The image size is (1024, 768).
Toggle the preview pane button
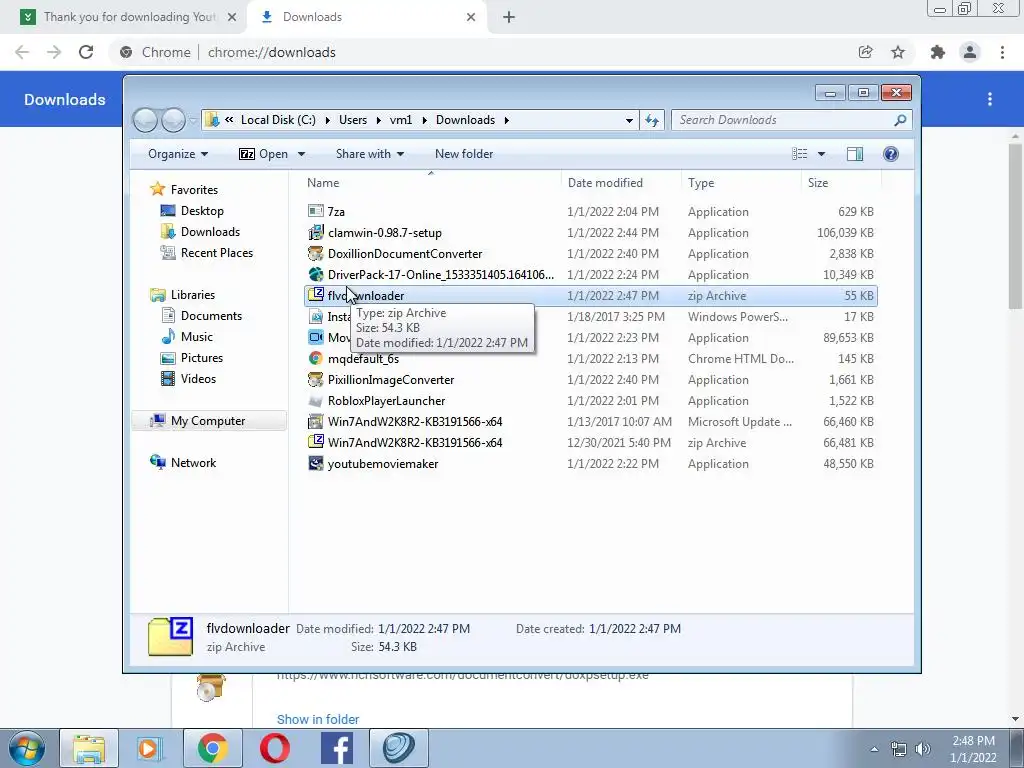pos(855,153)
